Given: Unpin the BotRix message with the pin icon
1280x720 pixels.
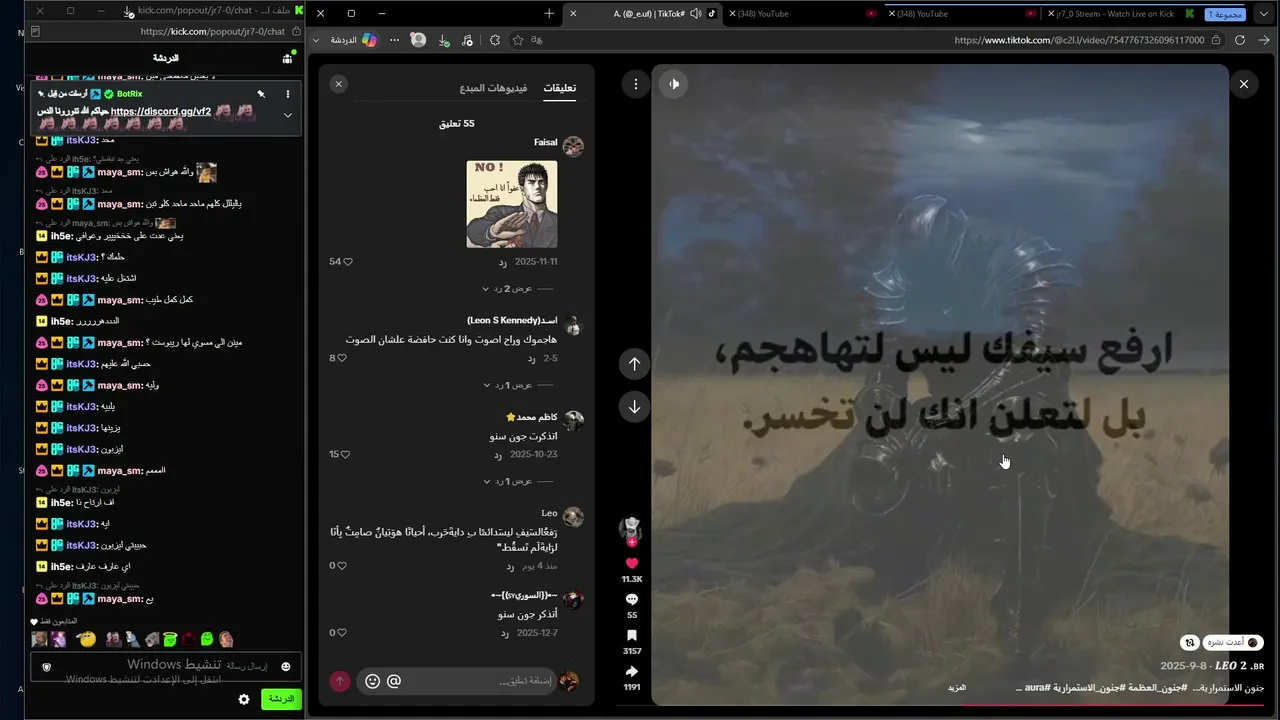Looking at the screenshot, I should pos(261,94).
